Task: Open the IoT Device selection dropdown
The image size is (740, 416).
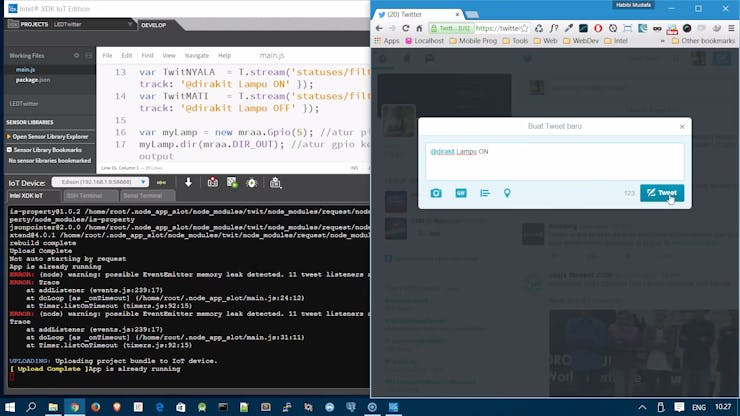Action: pyautogui.click(x=100, y=182)
